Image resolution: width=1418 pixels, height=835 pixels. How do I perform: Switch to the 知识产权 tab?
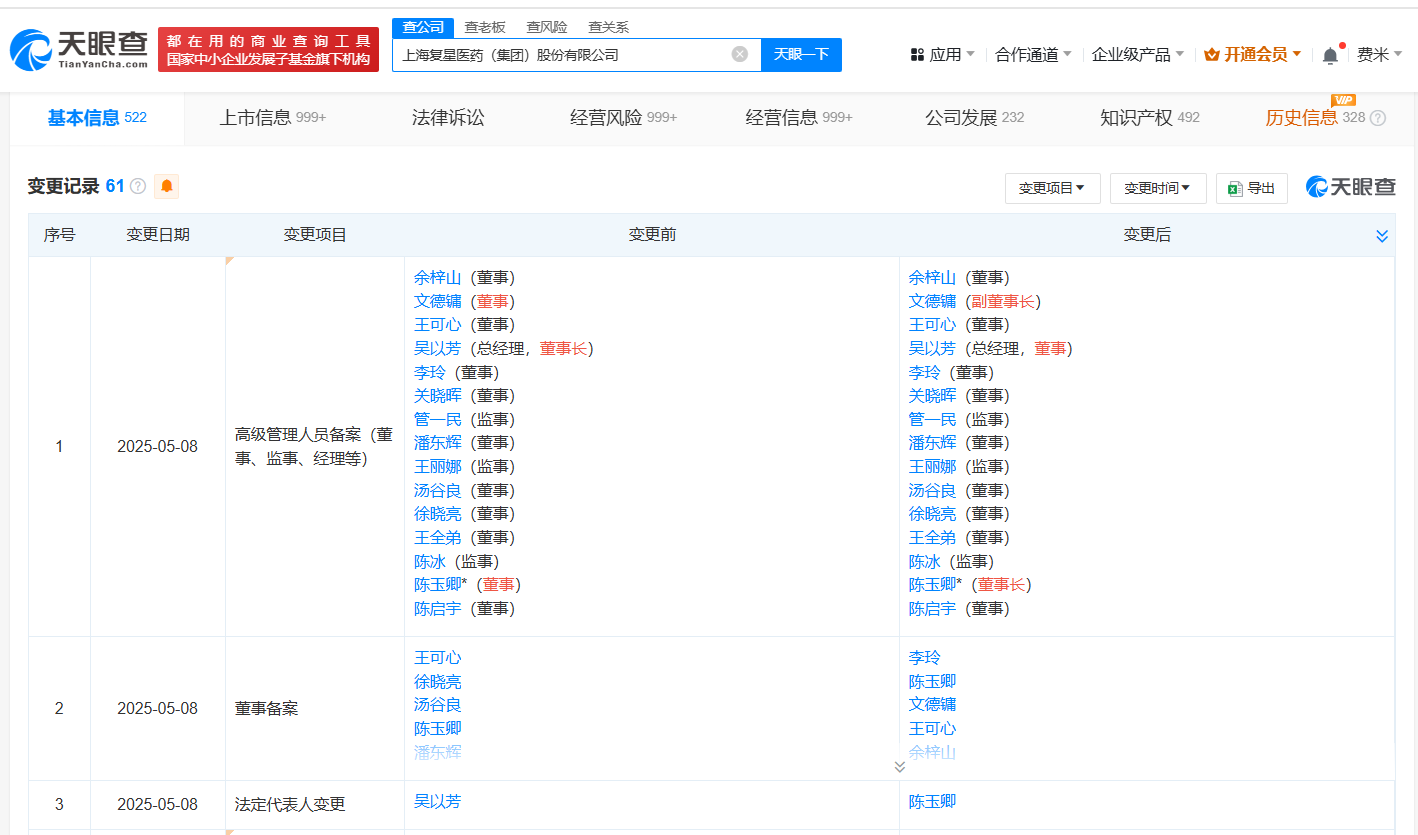(x=1149, y=118)
